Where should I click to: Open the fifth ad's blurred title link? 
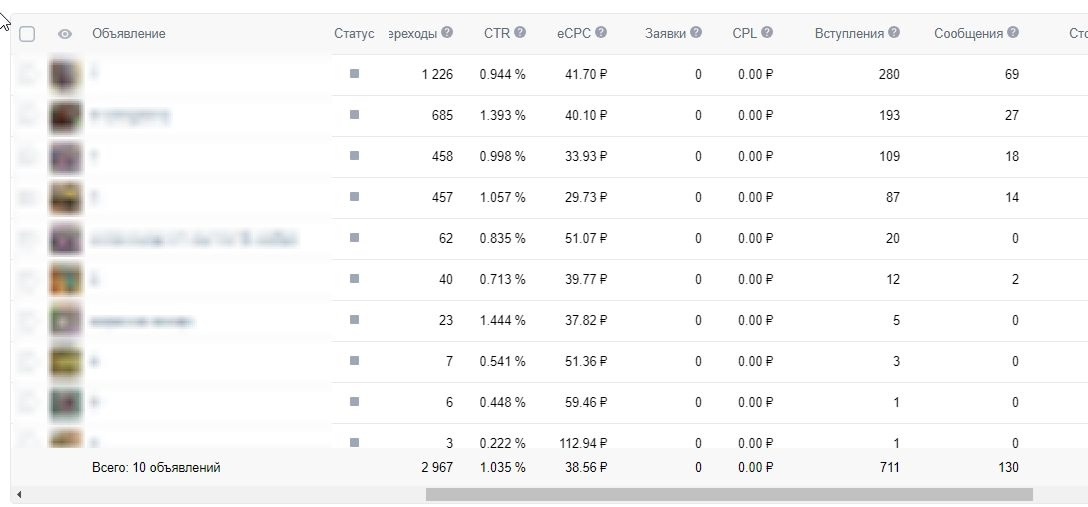pos(194,240)
